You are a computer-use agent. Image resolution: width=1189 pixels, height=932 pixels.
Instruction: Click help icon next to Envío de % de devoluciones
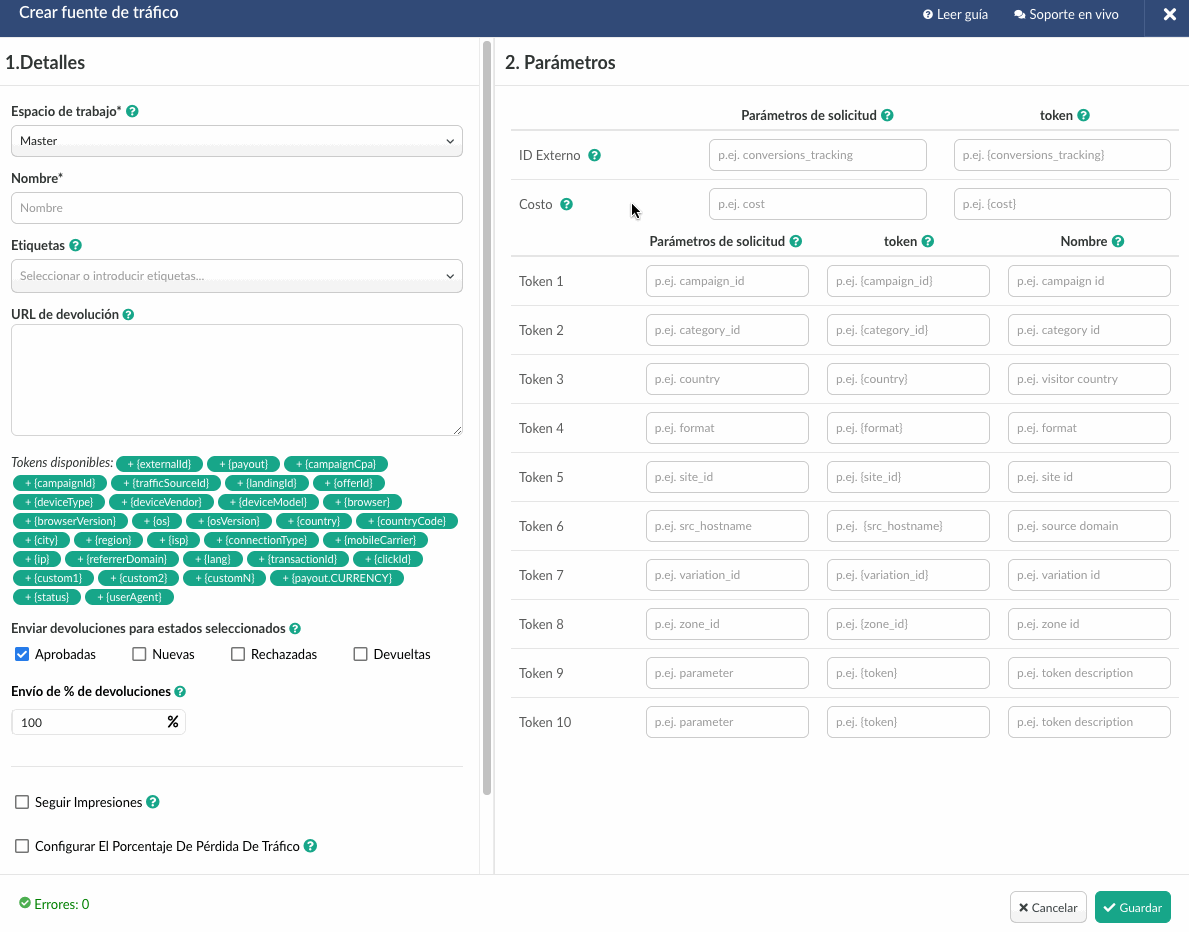click(x=180, y=691)
